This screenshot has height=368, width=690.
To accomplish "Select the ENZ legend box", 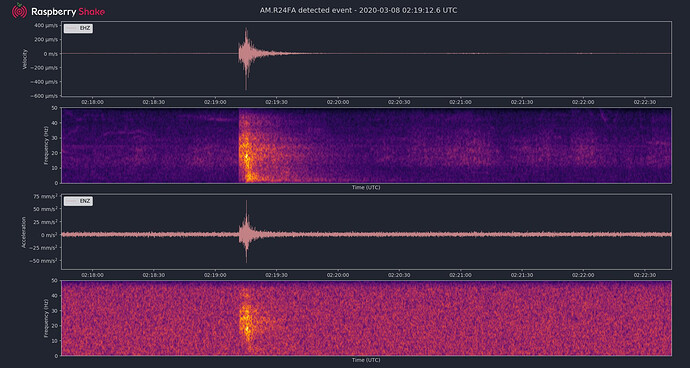I will pos(78,201).
